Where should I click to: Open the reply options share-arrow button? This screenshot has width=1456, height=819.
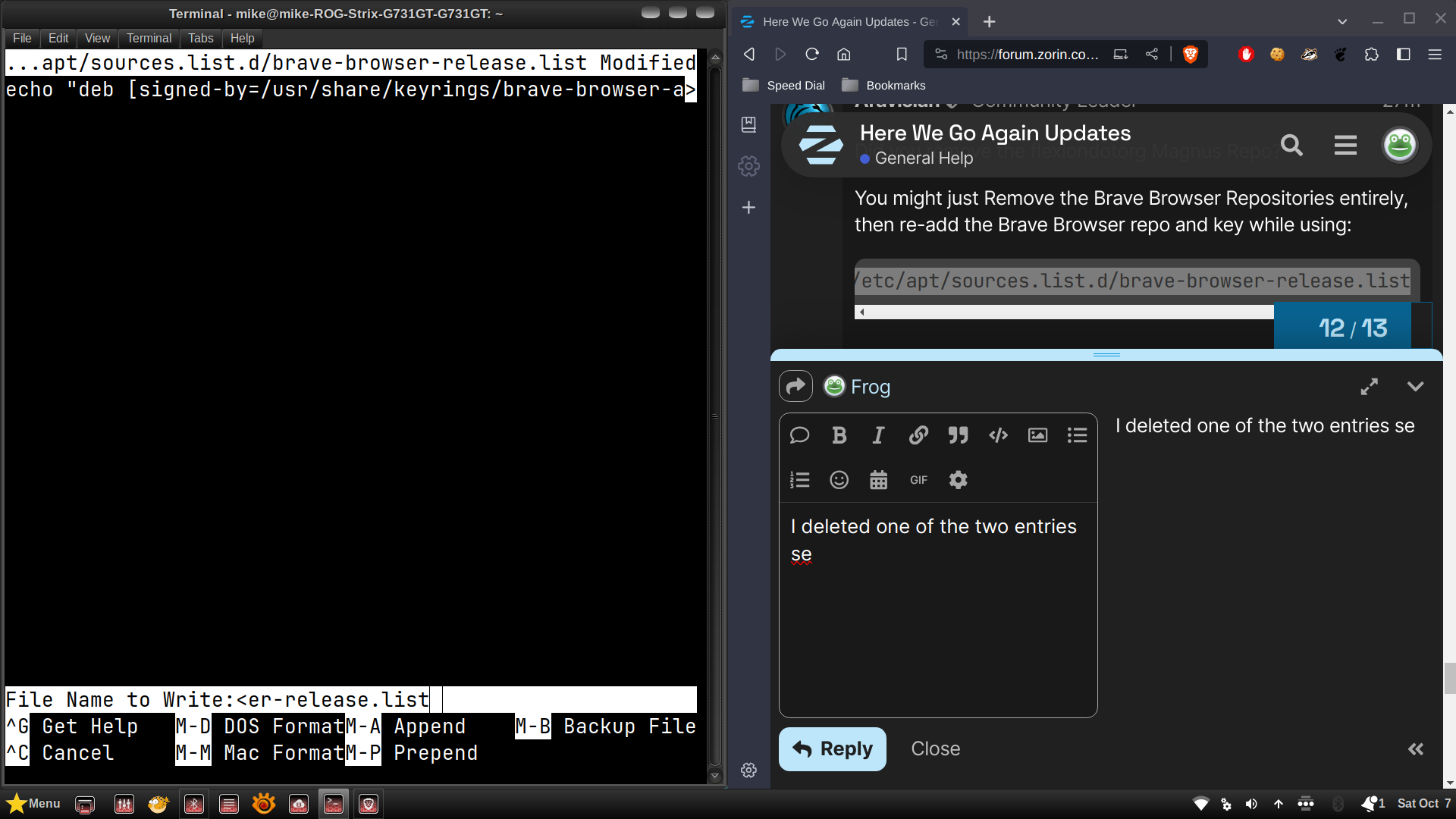[795, 387]
